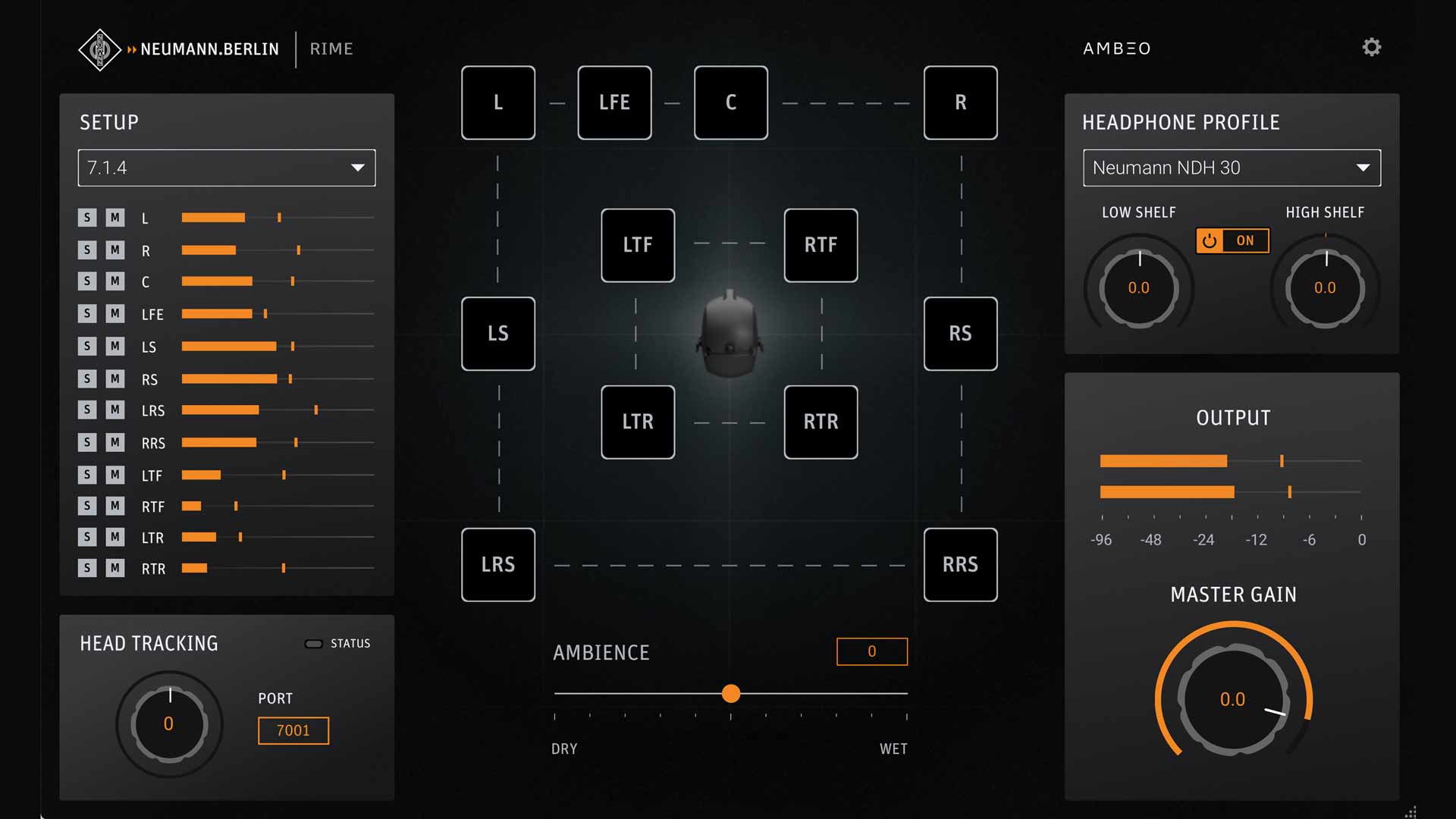Select the C center speaker node

coord(730,102)
